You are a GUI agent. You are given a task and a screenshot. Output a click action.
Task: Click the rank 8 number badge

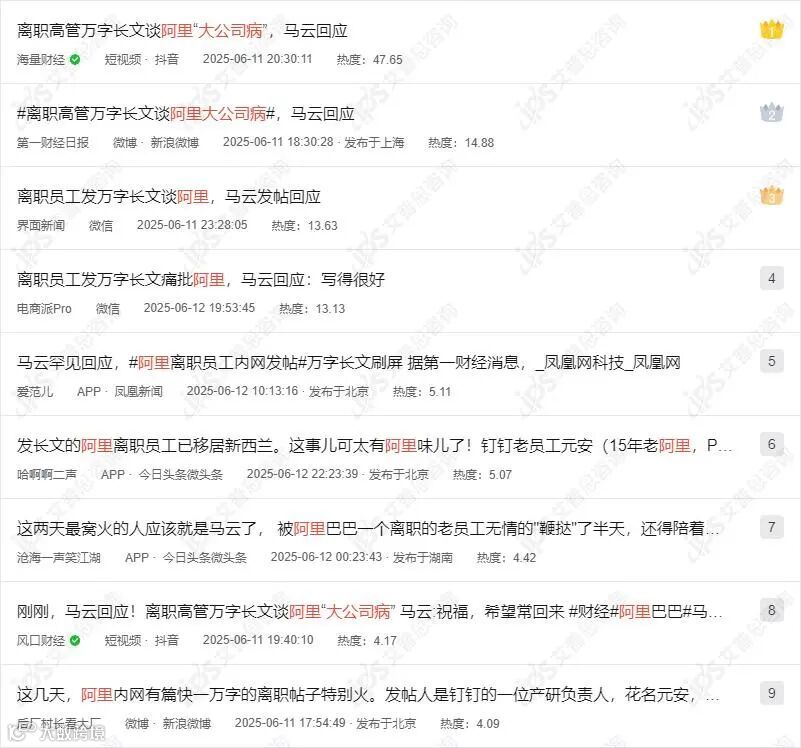(x=771, y=610)
